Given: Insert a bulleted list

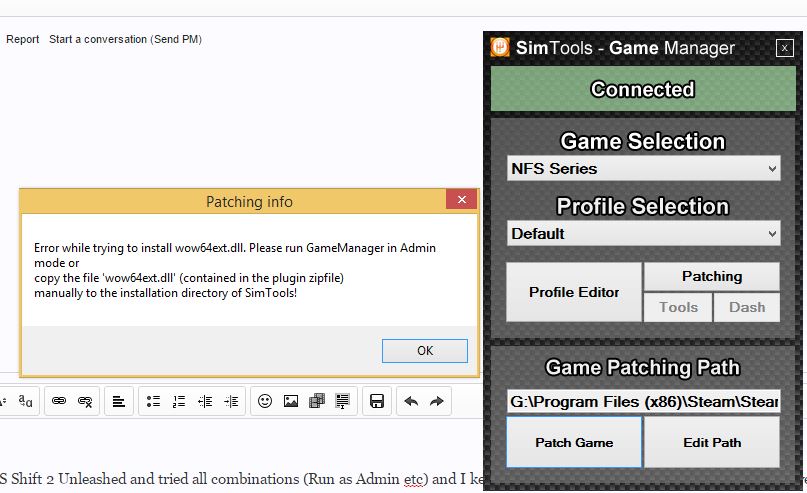Looking at the screenshot, I should point(153,401).
